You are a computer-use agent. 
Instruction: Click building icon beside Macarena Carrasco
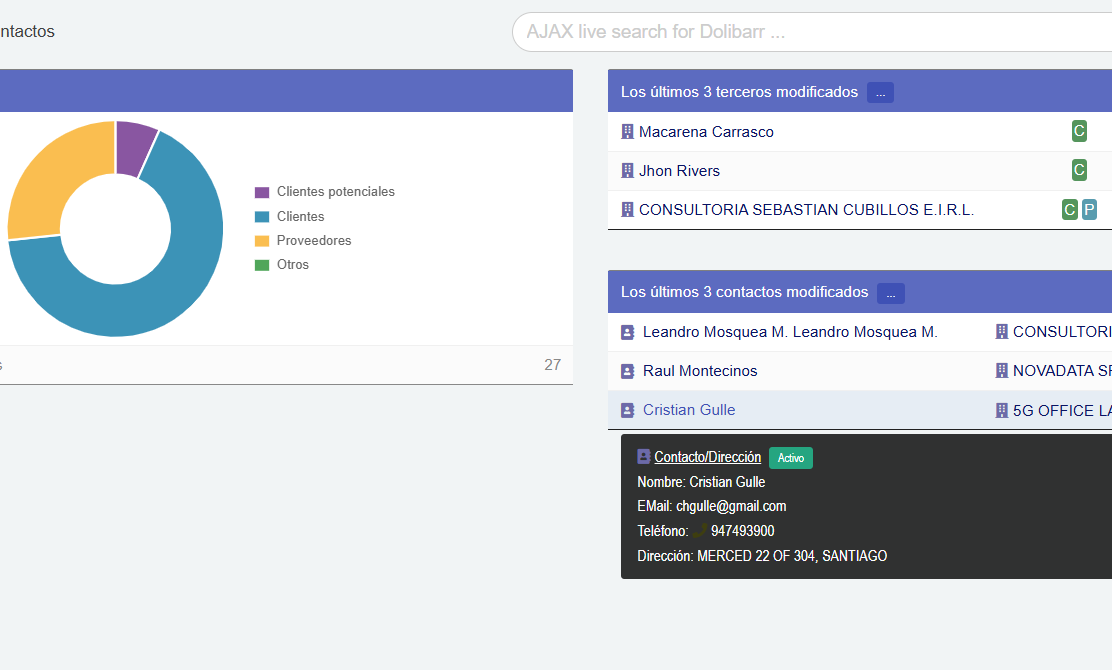(x=628, y=132)
